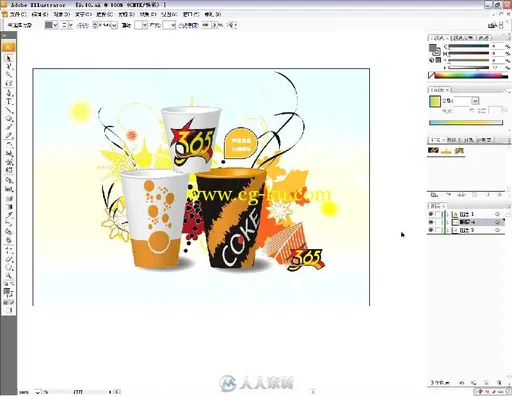Toggle the lock box for 图层 2

tap(438, 230)
